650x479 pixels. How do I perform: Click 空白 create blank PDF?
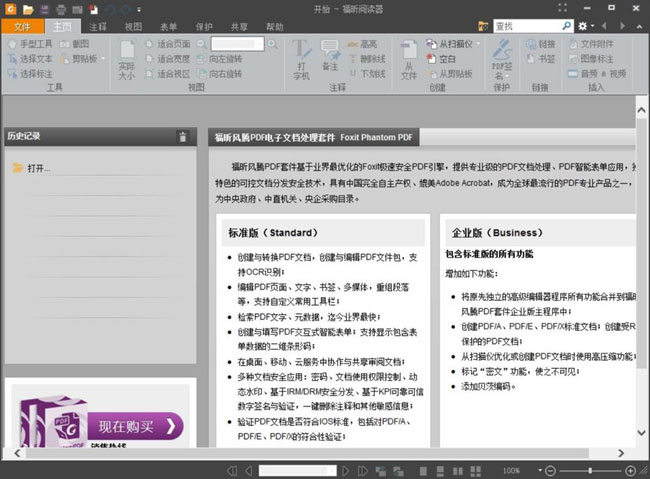(441, 59)
